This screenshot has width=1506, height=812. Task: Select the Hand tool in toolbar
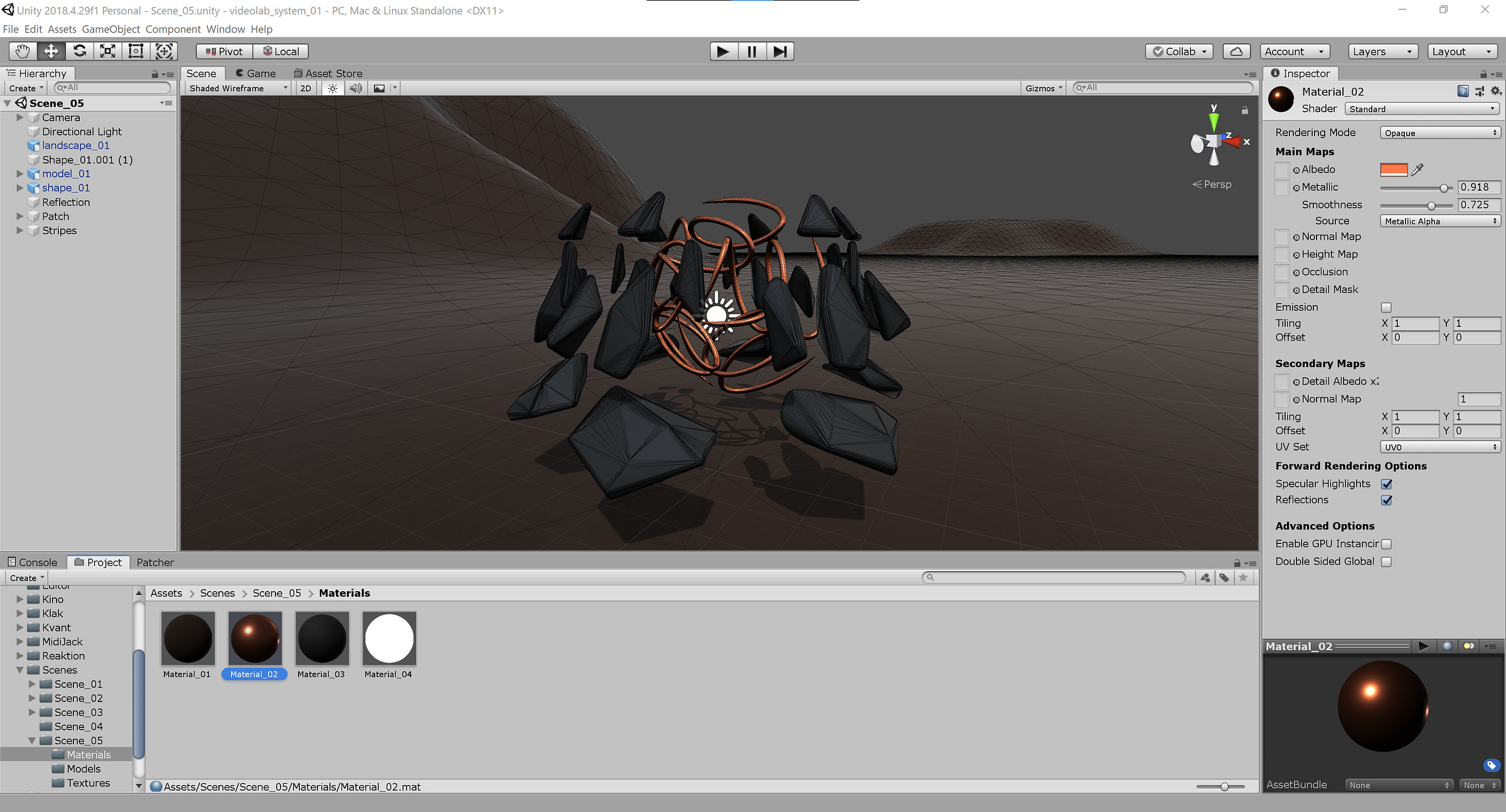pyautogui.click(x=23, y=51)
